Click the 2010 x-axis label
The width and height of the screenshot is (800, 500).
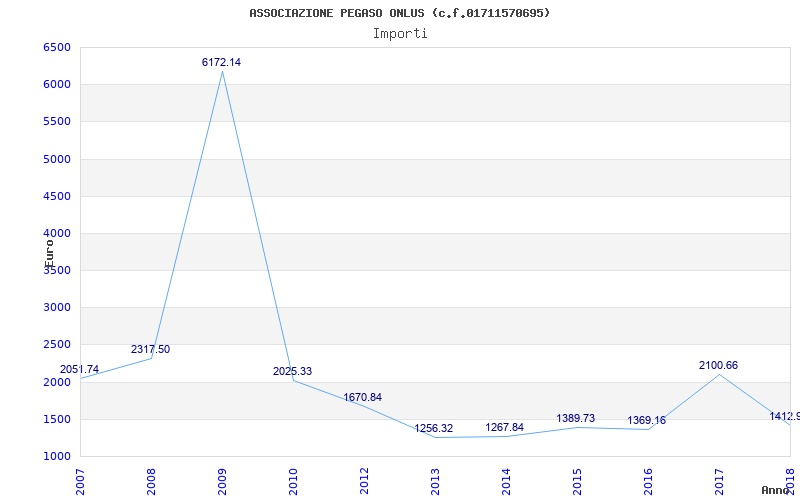[293, 482]
